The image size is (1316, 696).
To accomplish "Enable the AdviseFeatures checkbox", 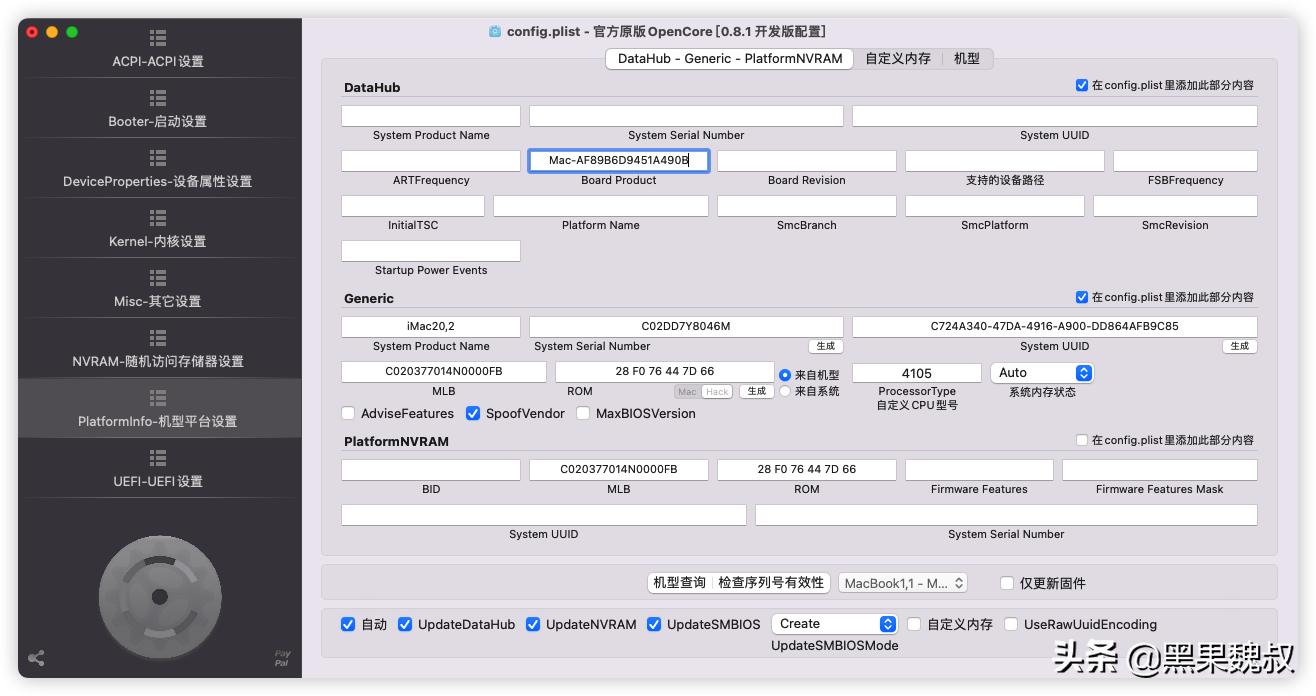I will click(x=348, y=413).
